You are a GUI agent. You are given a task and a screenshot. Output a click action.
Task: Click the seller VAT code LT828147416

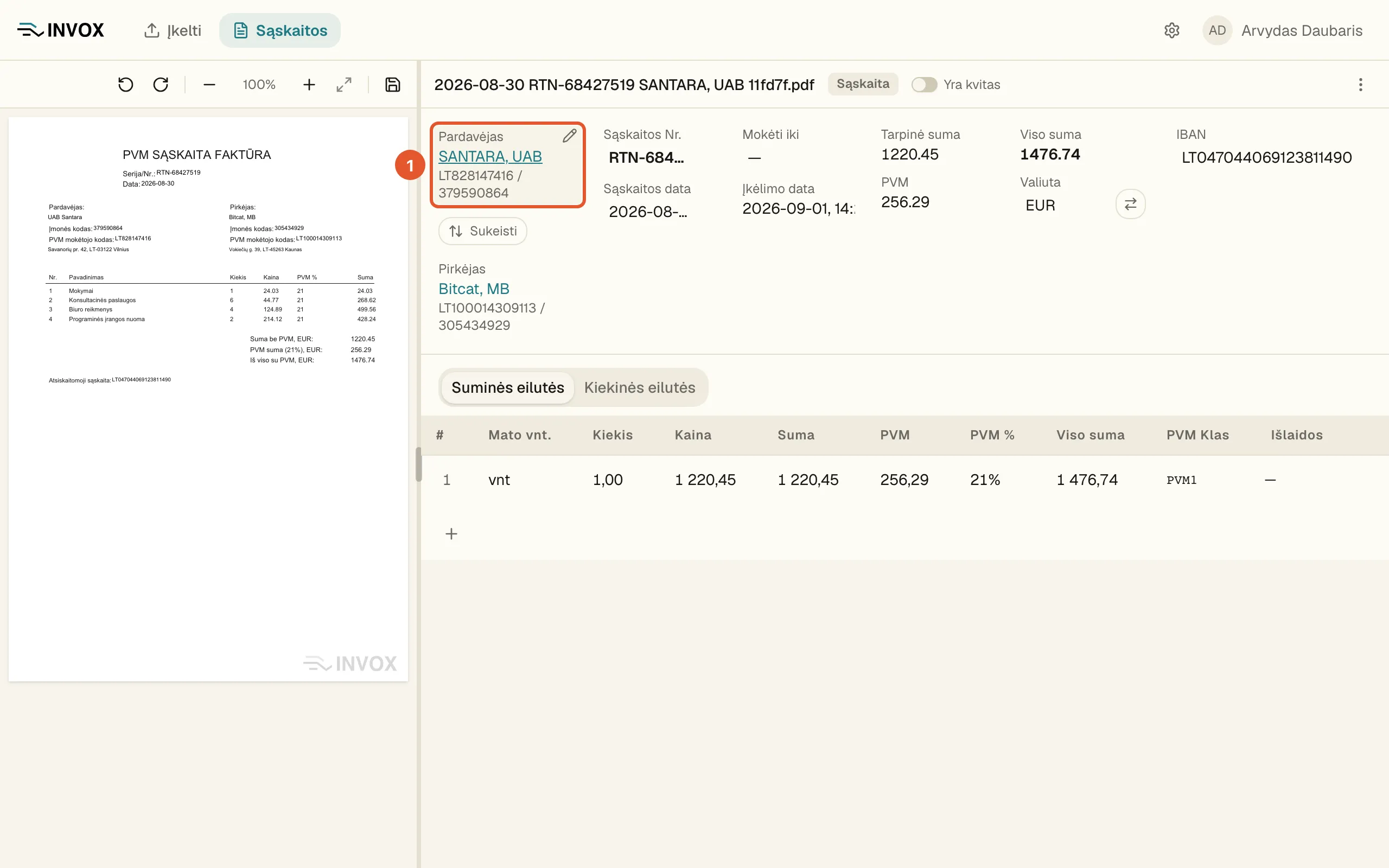pyautogui.click(x=476, y=176)
